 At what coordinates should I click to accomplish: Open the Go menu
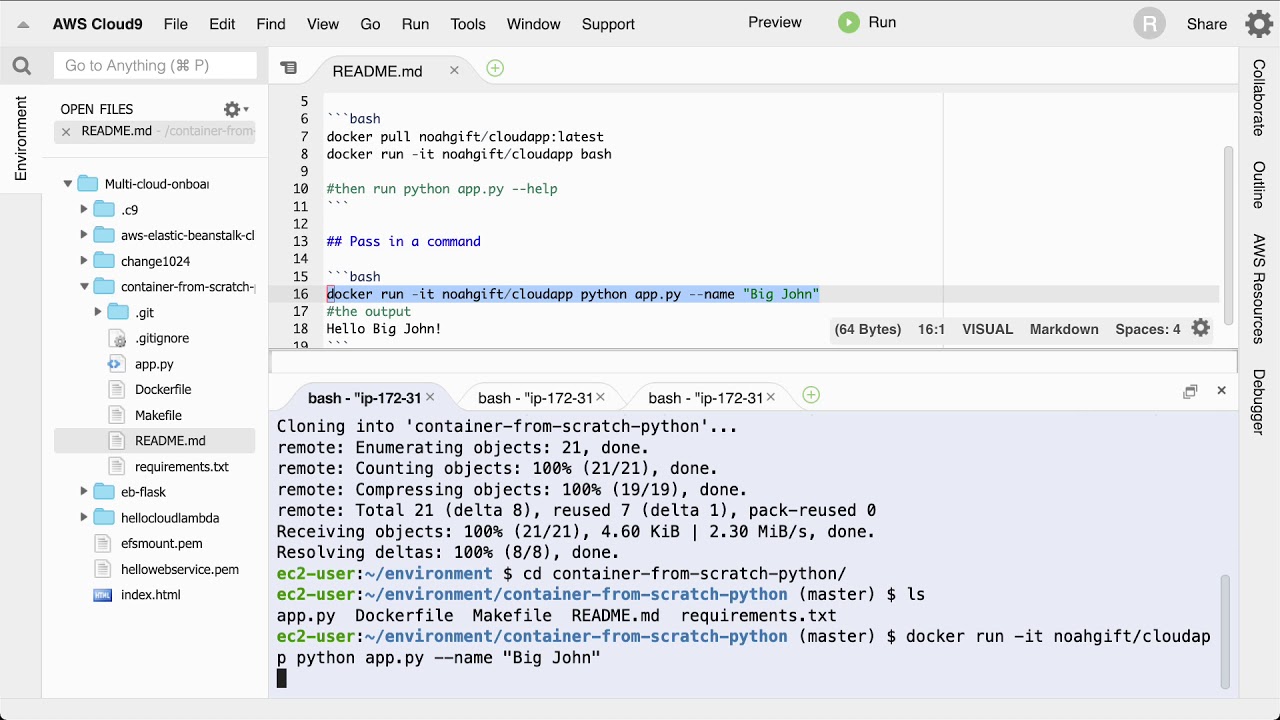tap(370, 24)
